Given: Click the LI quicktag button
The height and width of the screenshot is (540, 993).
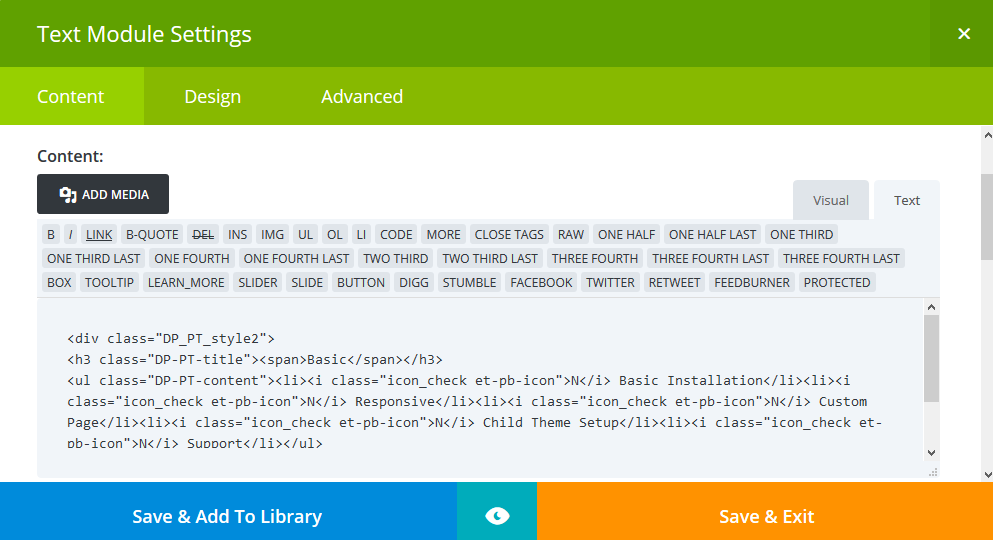Looking at the screenshot, I should [361, 234].
